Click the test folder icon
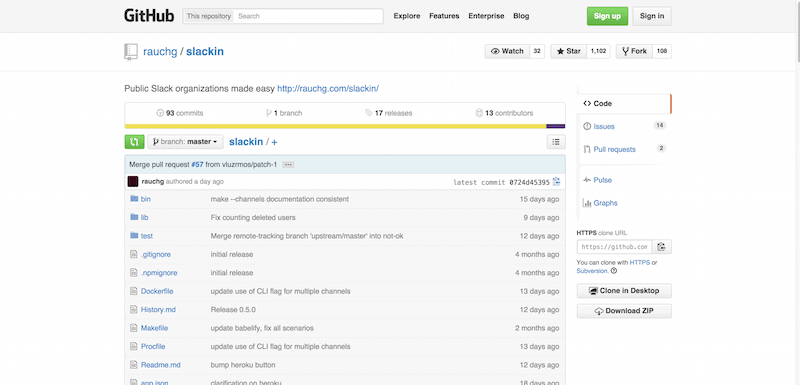 pos(134,236)
